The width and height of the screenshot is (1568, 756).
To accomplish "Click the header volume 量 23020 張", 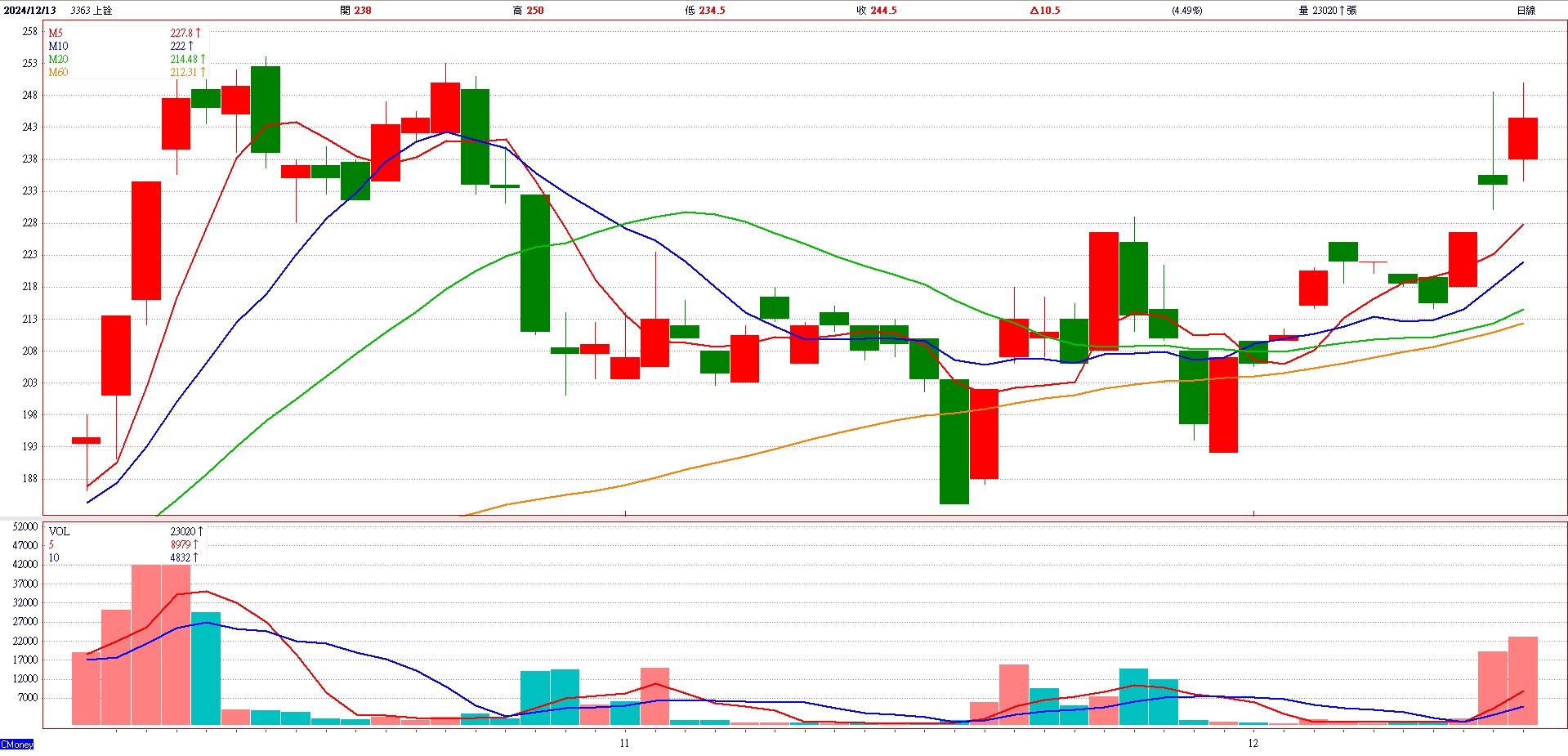I will (x=1328, y=11).
